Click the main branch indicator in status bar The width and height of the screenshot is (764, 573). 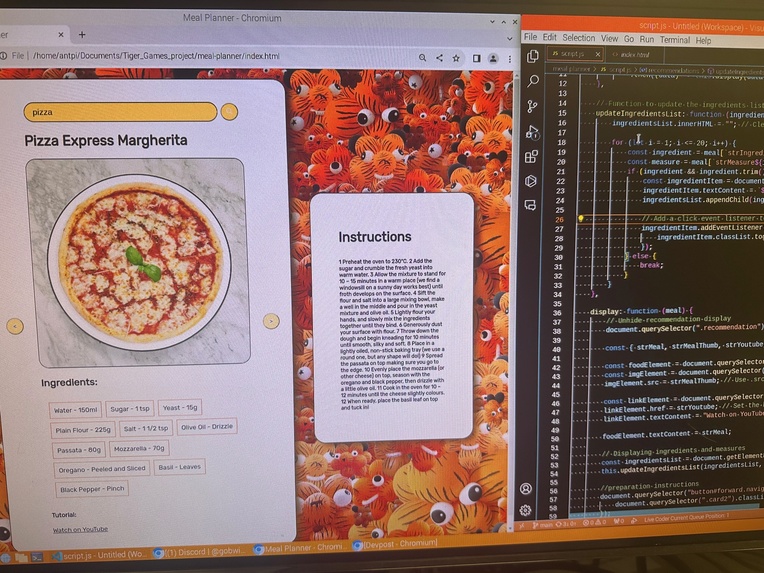[541, 525]
